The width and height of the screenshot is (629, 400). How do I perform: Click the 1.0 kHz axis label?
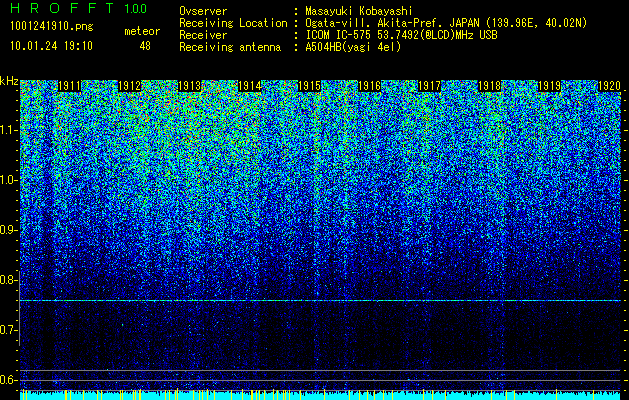8,180
